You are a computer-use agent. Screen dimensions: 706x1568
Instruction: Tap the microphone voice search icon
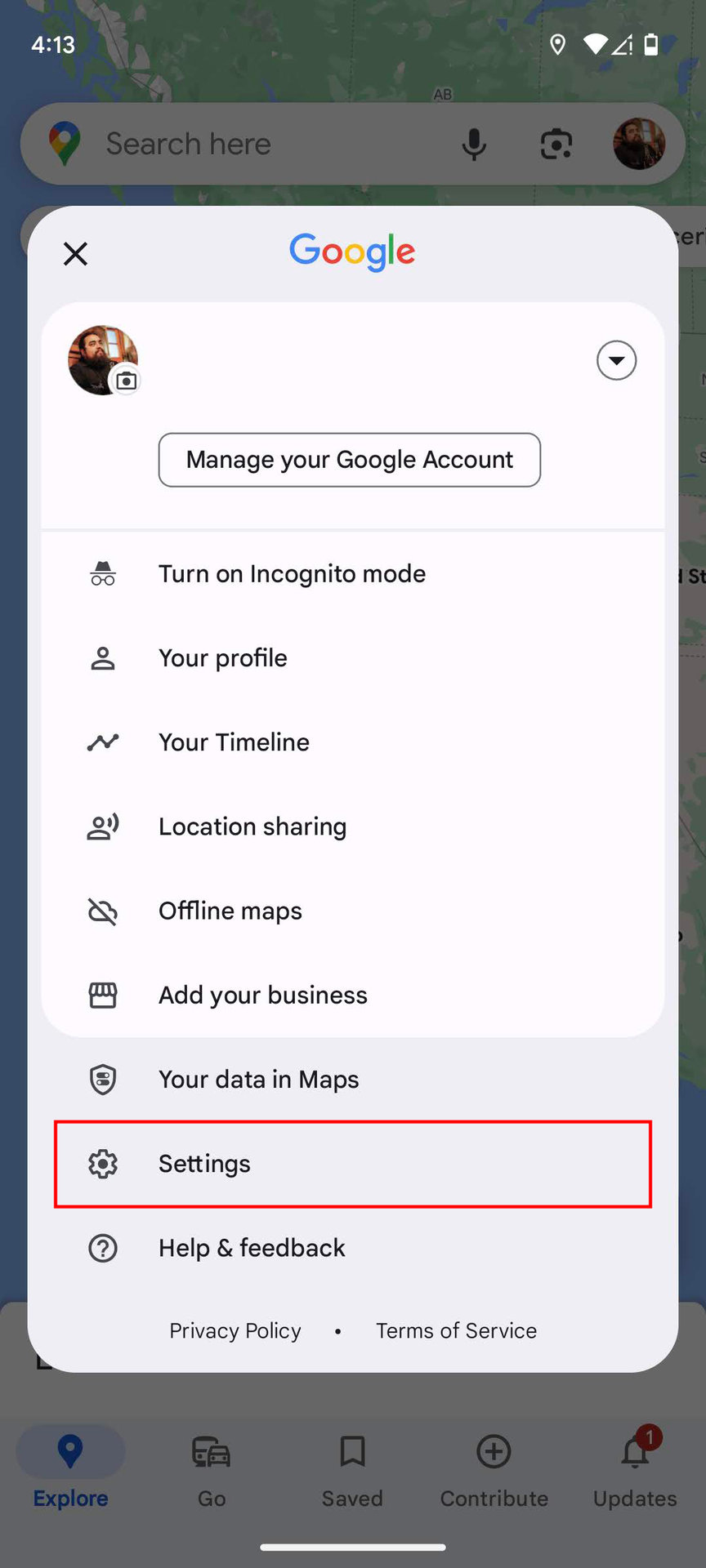click(474, 145)
